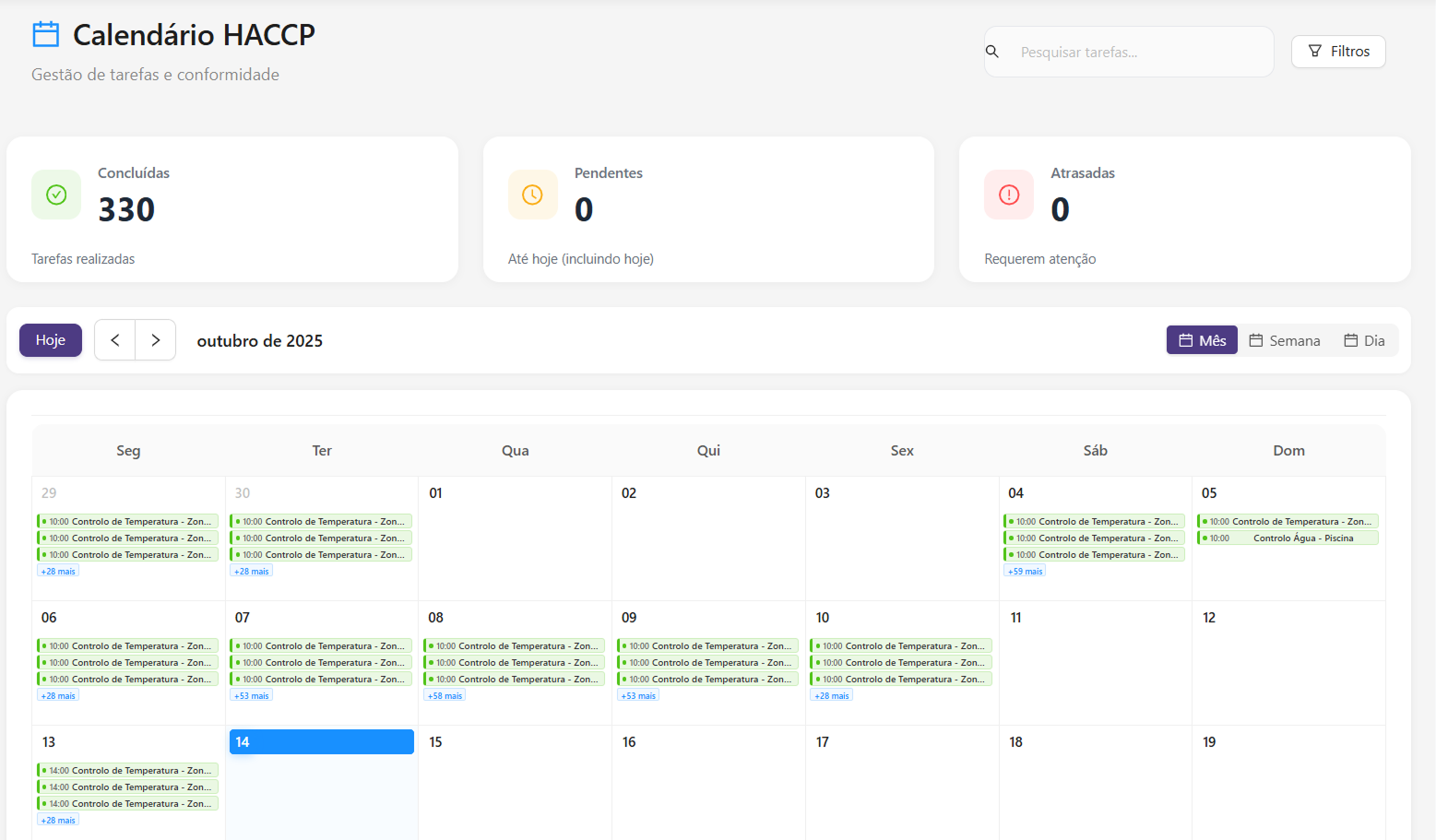The image size is (1436, 840).
Task: Type in the Pesquisar tarefas search field
Action: pyautogui.click(x=1139, y=53)
